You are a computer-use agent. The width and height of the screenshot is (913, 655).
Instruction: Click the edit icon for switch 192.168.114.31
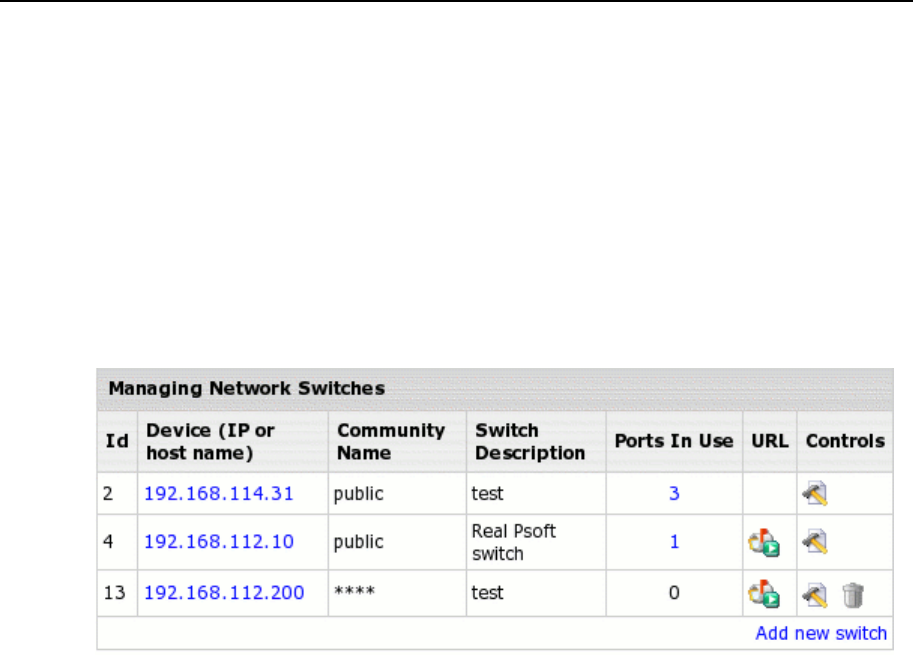tap(817, 493)
